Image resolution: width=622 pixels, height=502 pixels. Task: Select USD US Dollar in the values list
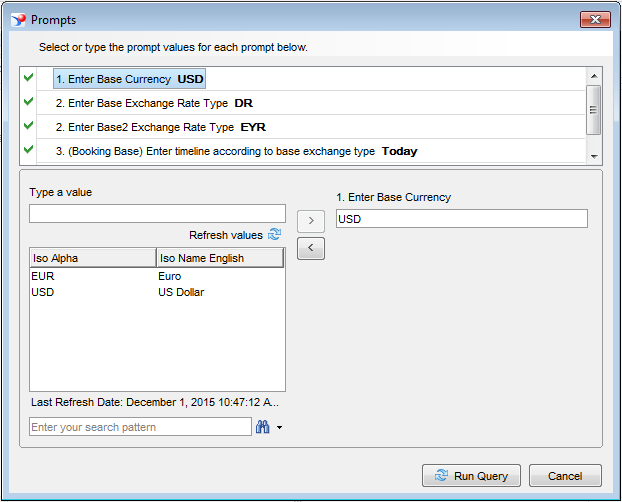[x=100, y=292]
